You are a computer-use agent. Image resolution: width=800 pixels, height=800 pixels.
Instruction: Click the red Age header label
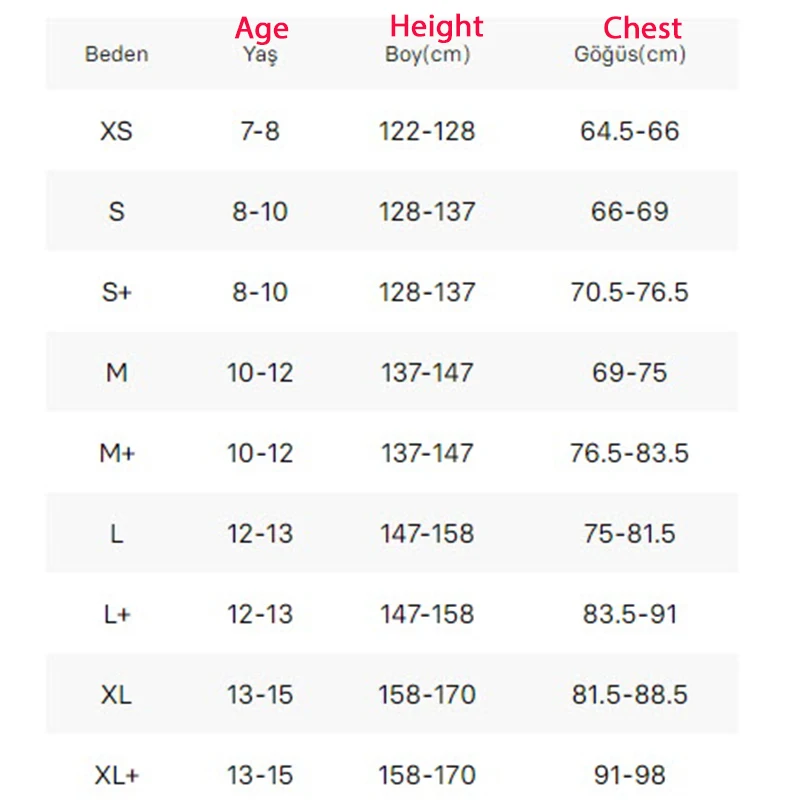pyautogui.click(x=262, y=29)
